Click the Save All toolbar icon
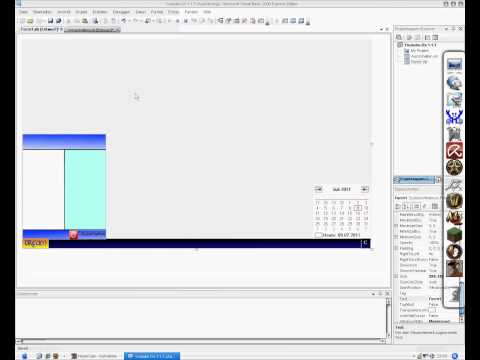 pyautogui.click(x=59, y=21)
